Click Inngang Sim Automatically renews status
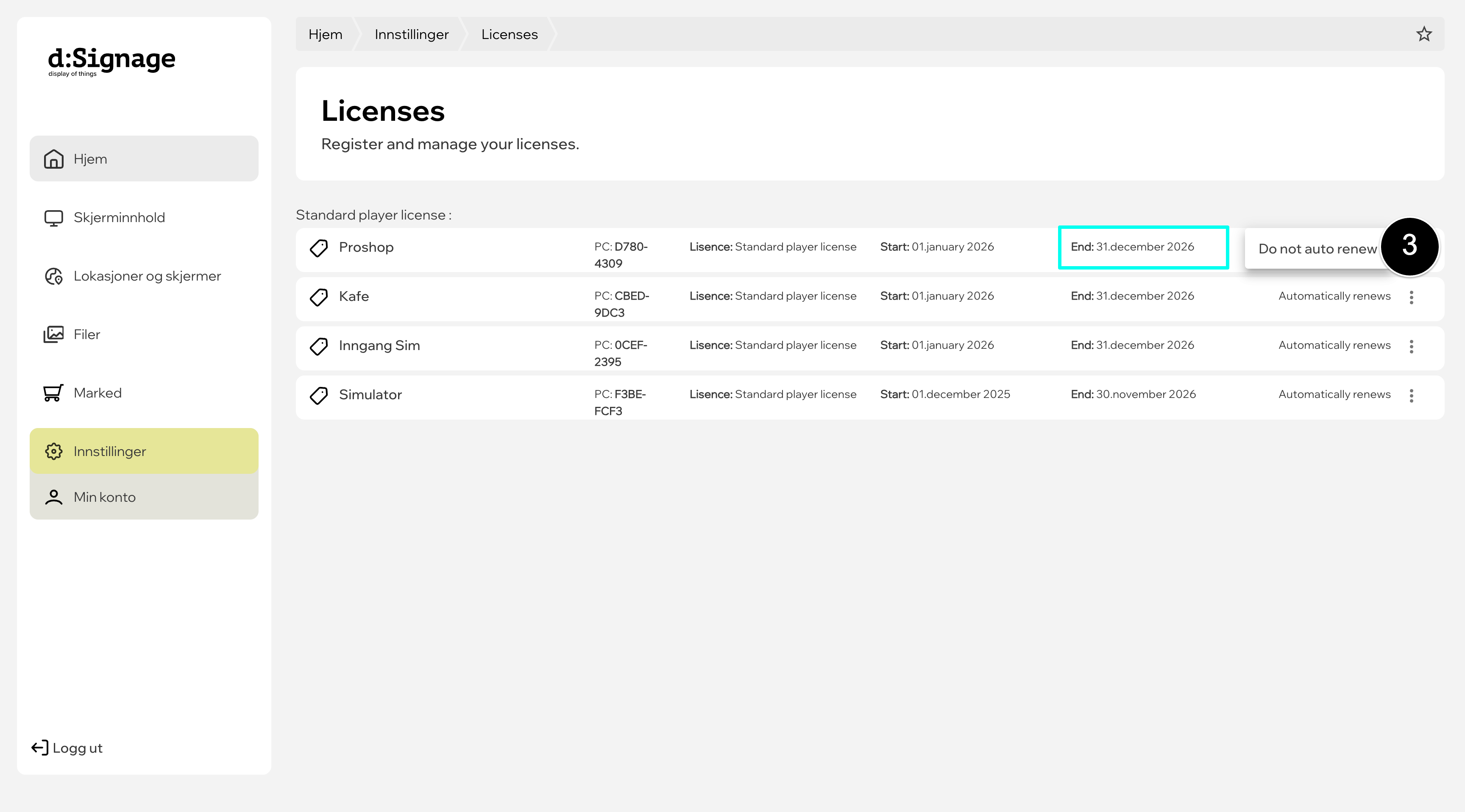This screenshot has width=1465, height=812. coord(1334,345)
